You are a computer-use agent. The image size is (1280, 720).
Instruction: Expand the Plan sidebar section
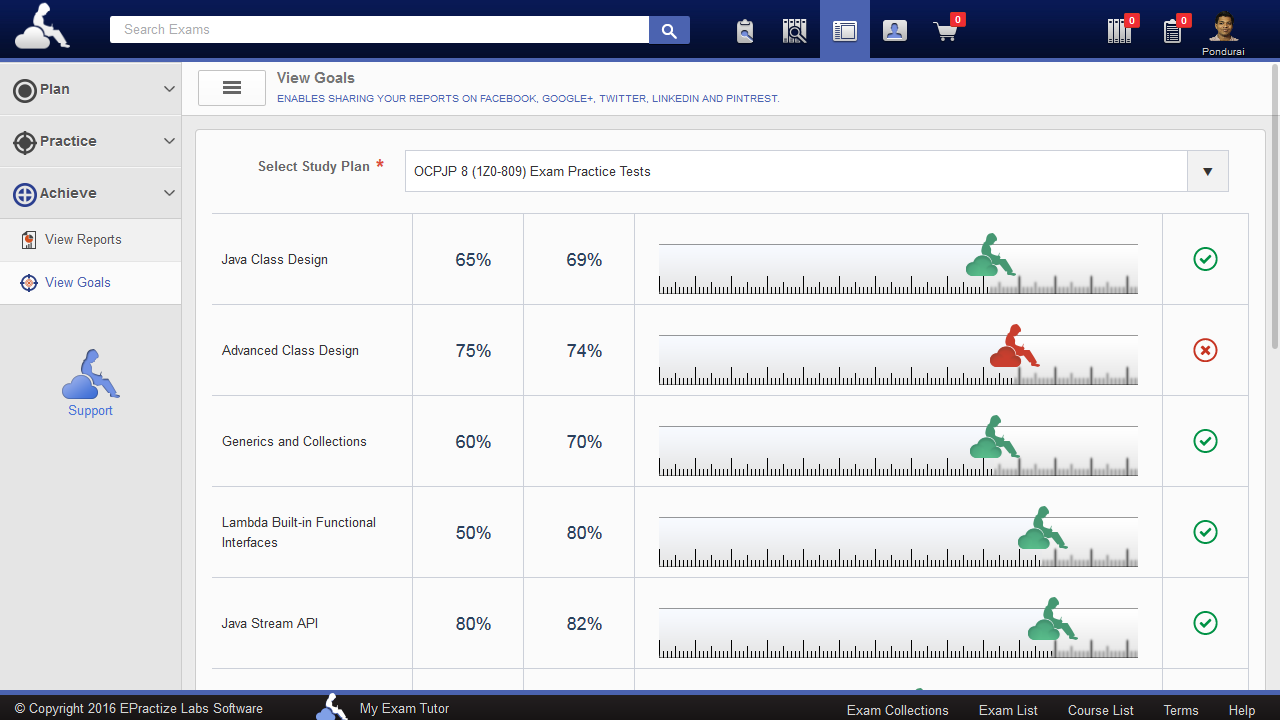(90, 89)
